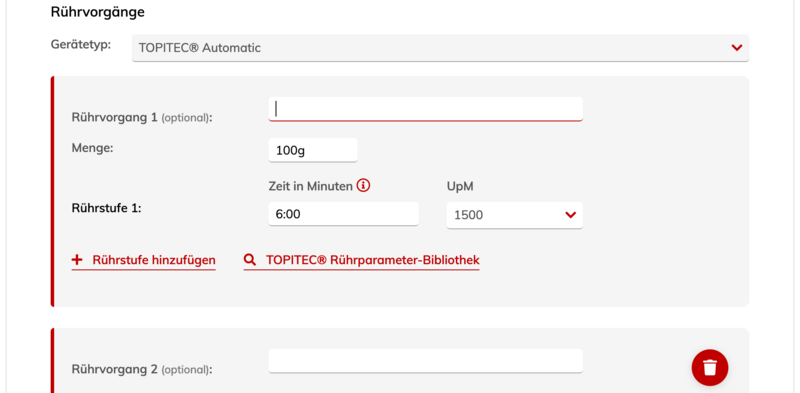This screenshot has width=800, height=393.
Task: Focus the Rührvorgang 1 text field
Action: [x=426, y=109]
